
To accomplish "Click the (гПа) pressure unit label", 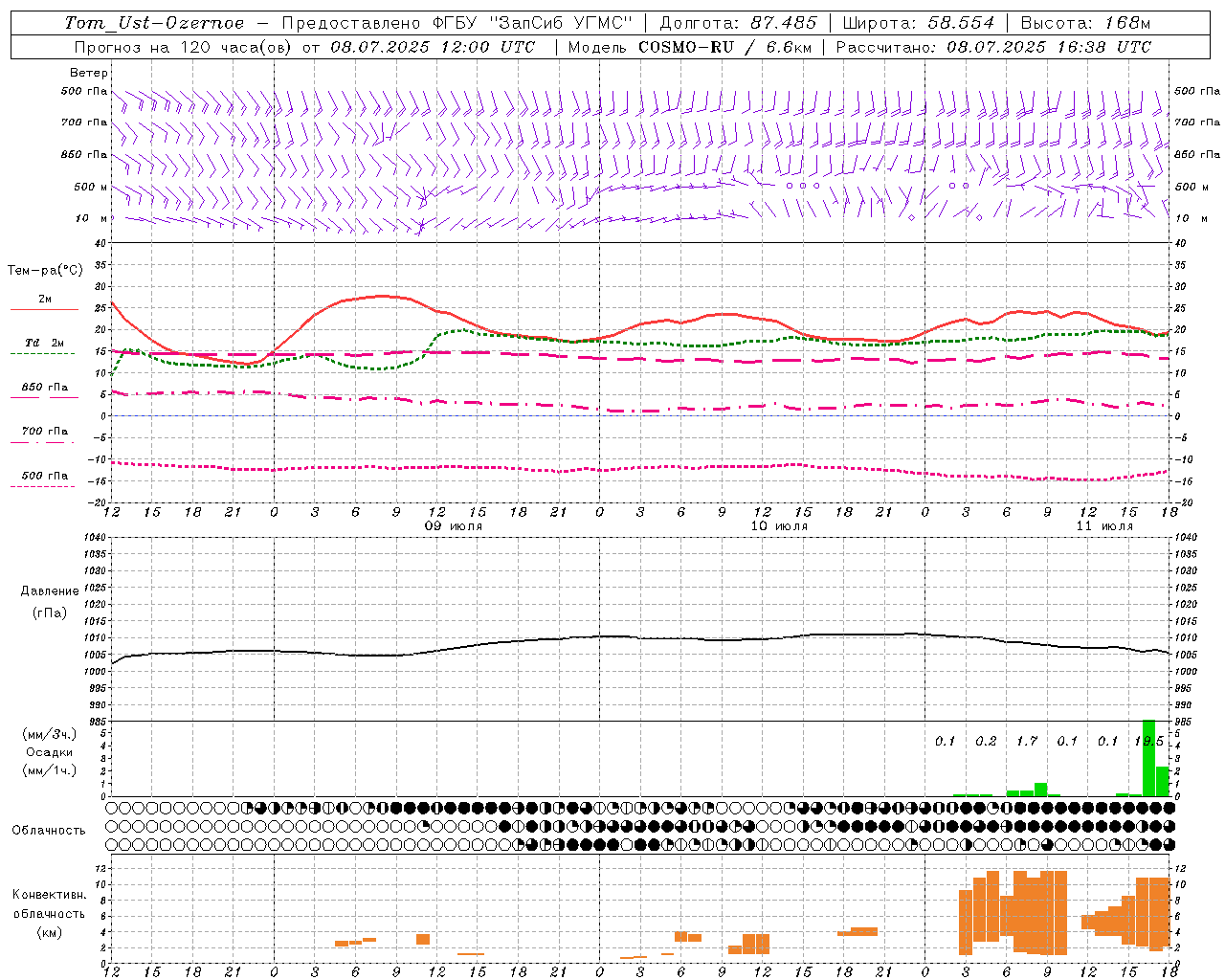I will (x=50, y=612).
